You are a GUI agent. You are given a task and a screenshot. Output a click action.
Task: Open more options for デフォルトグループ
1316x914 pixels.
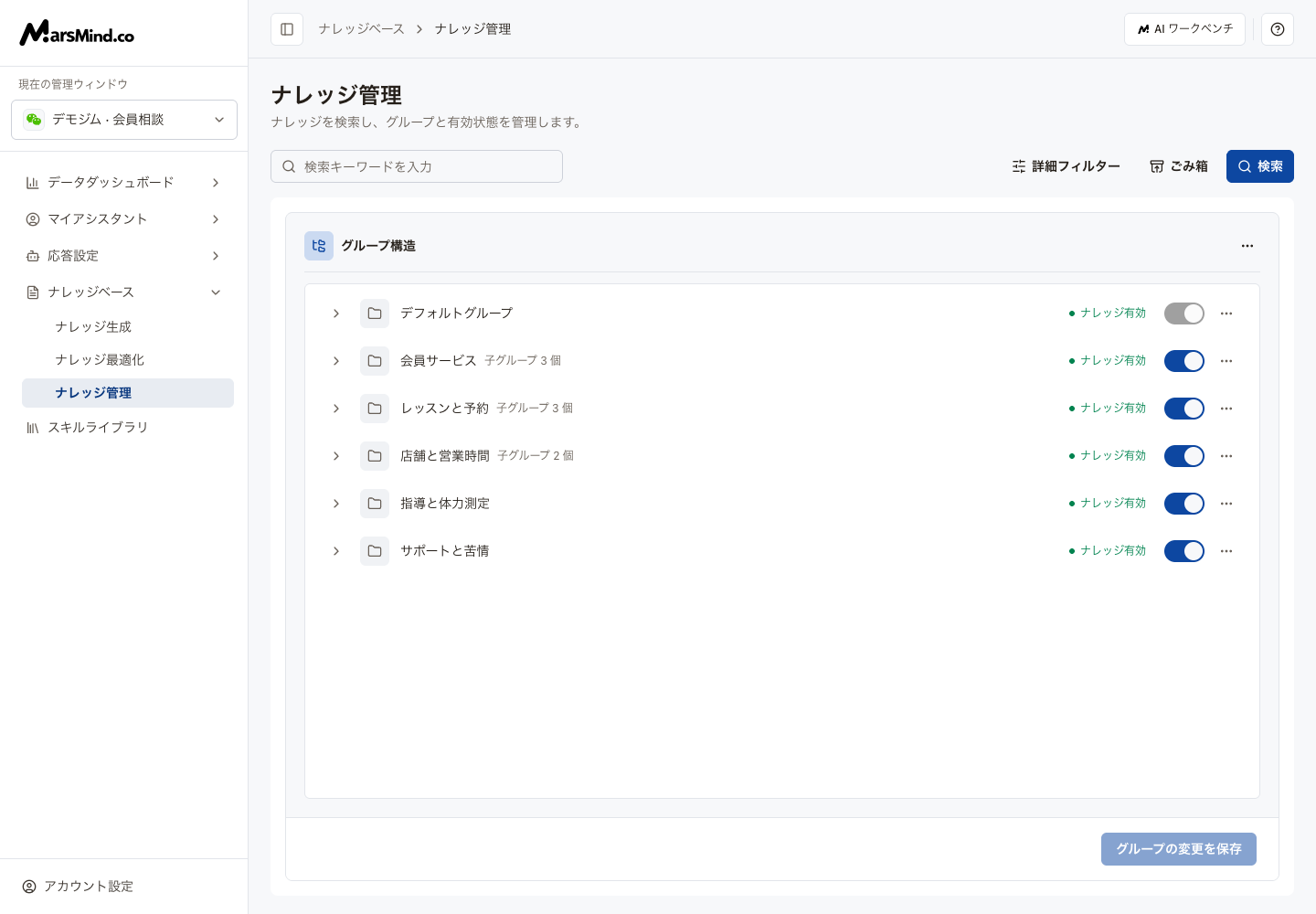1226,314
